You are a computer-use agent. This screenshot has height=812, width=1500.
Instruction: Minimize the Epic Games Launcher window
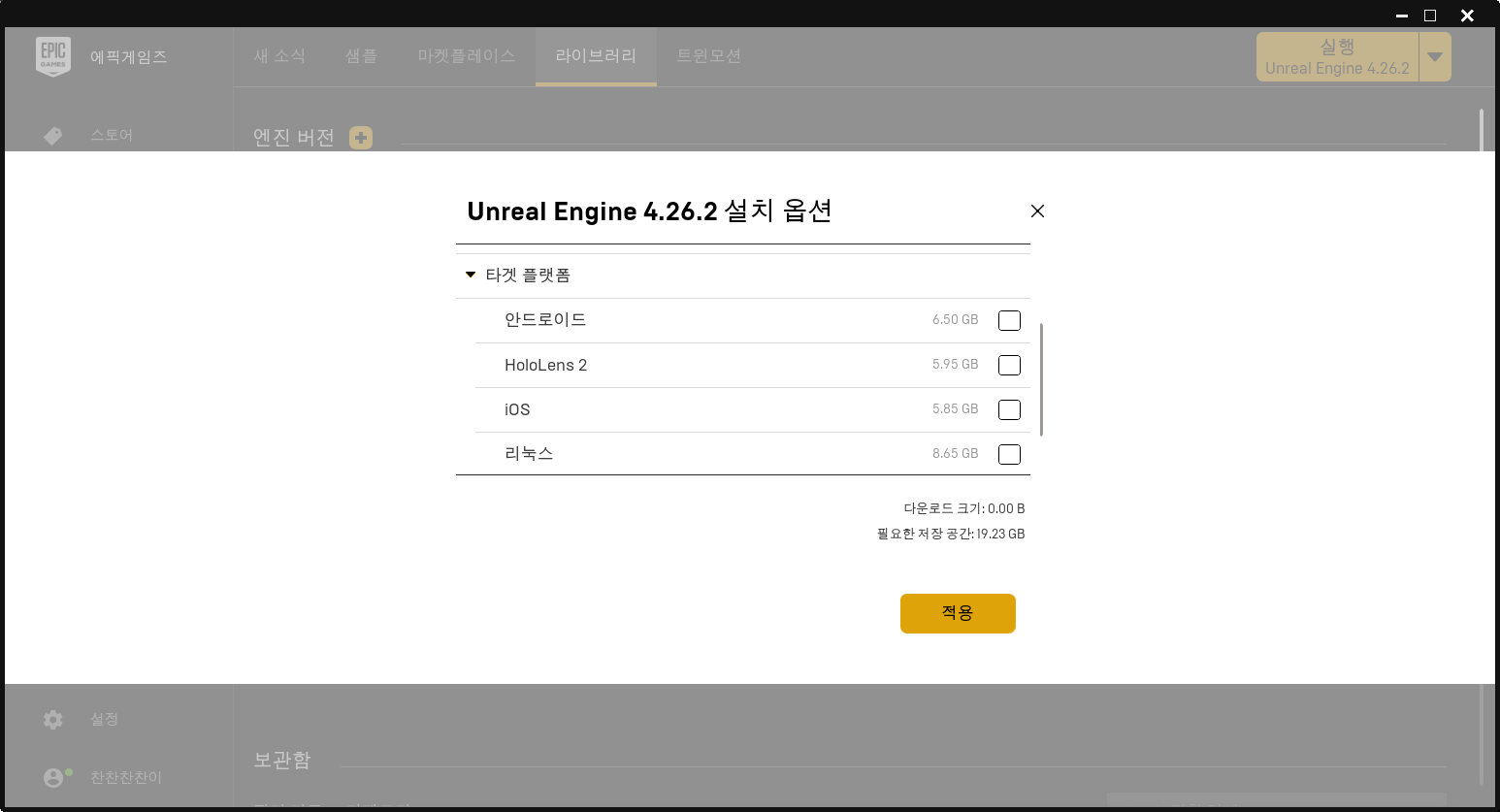pos(1401,16)
